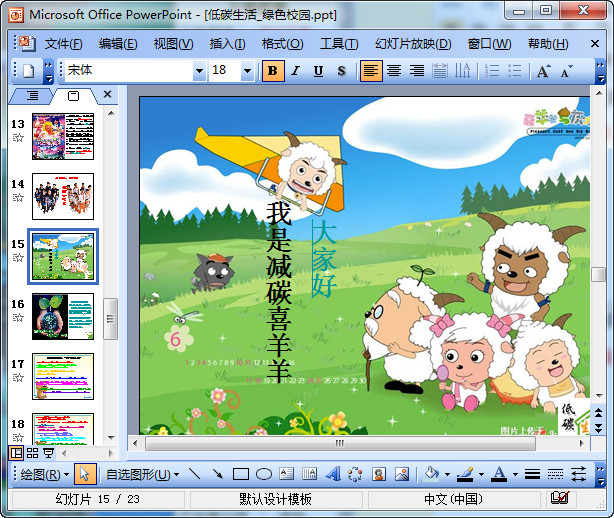Select slide 14 thumbnail
This screenshot has height=518, width=614.
tap(63, 196)
